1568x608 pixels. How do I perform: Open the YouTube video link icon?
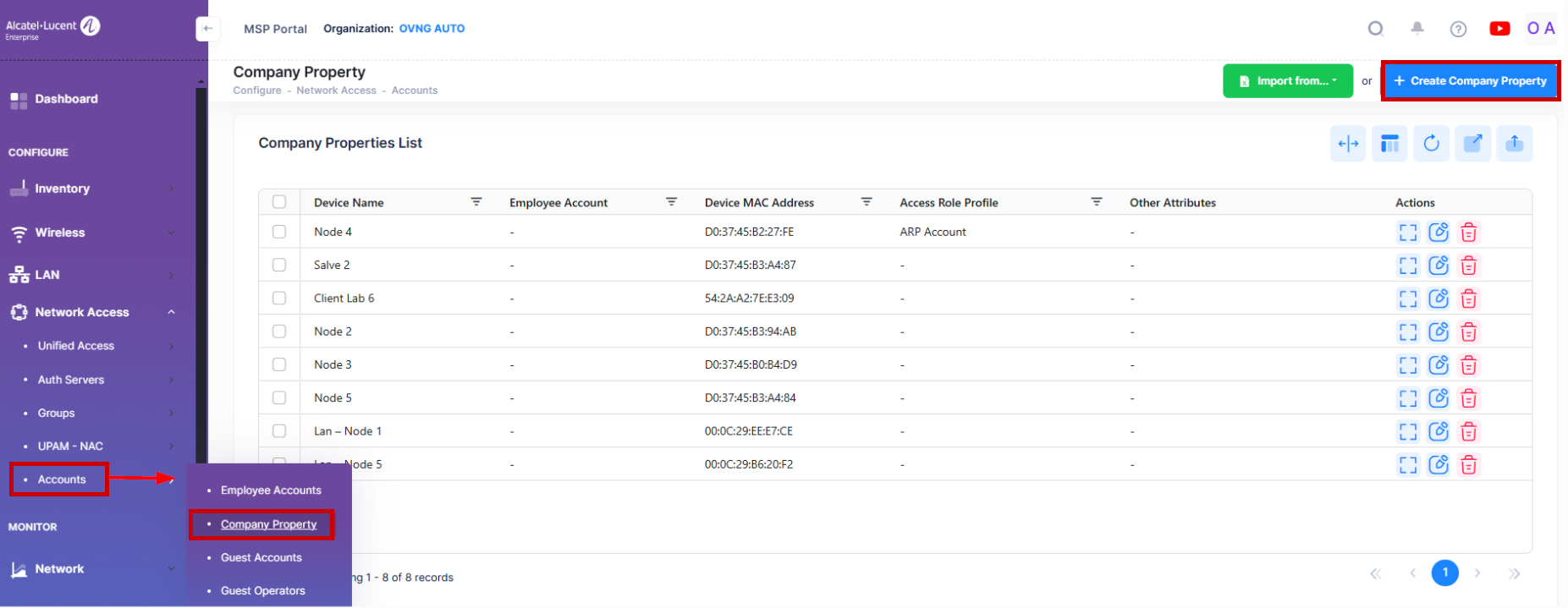tap(1499, 29)
